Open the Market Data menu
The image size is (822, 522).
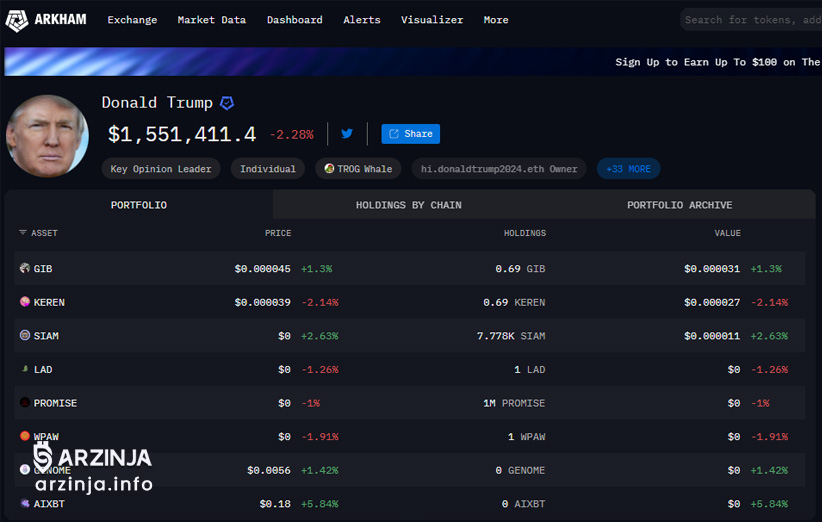[x=212, y=20]
